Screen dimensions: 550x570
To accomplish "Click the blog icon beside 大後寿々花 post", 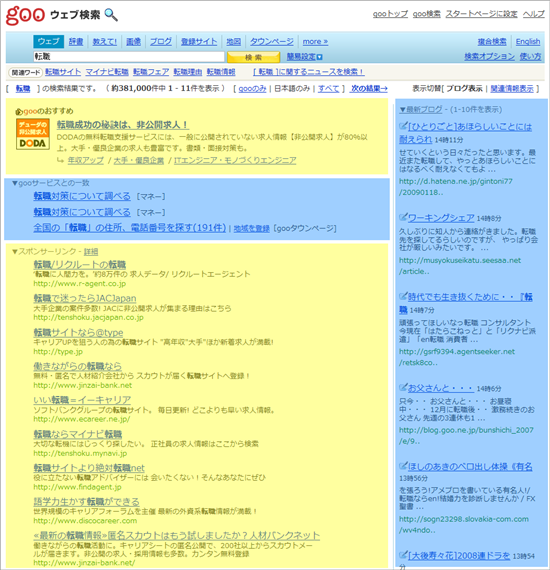I will [403, 555].
